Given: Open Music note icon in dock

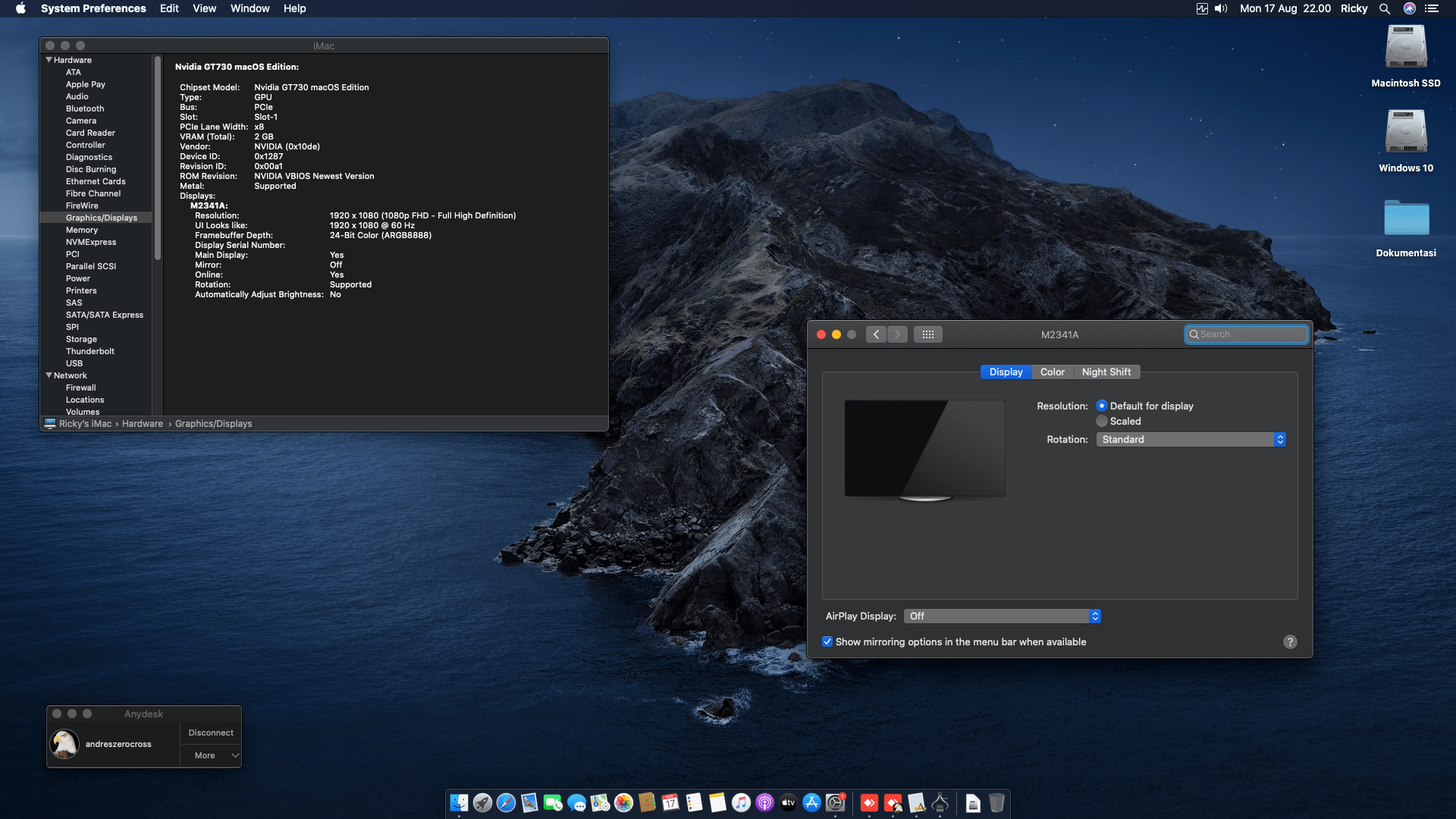Looking at the screenshot, I should coord(741,802).
